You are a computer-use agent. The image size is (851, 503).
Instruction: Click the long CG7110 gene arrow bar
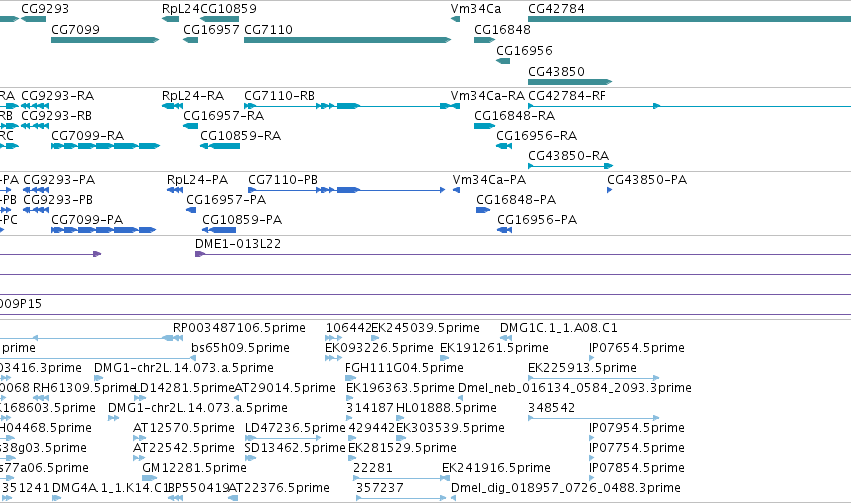pyautogui.click(x=347, y=40)
